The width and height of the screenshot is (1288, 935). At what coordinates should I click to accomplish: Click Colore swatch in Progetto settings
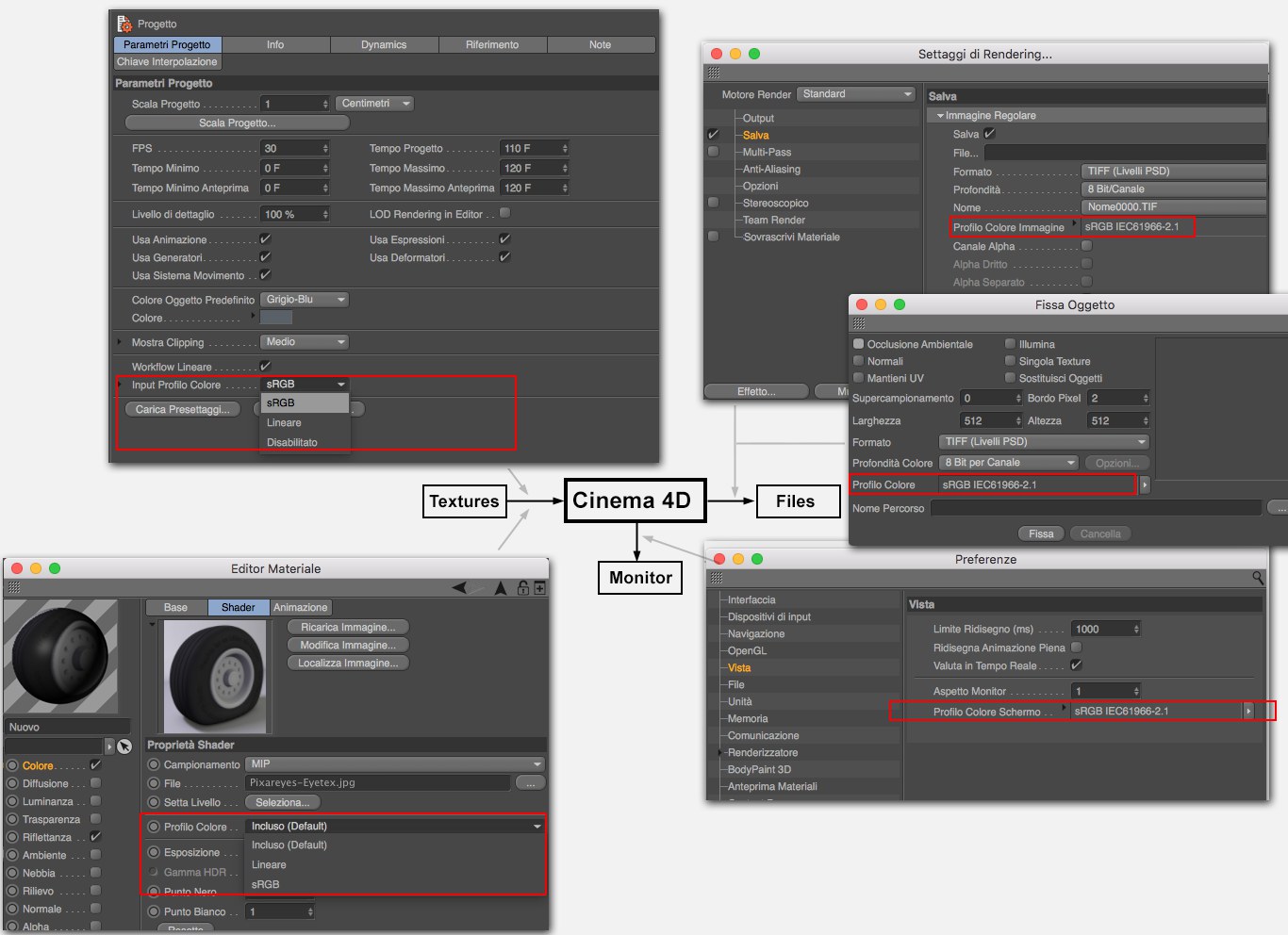pyautogui.click(x=276, y=318)
